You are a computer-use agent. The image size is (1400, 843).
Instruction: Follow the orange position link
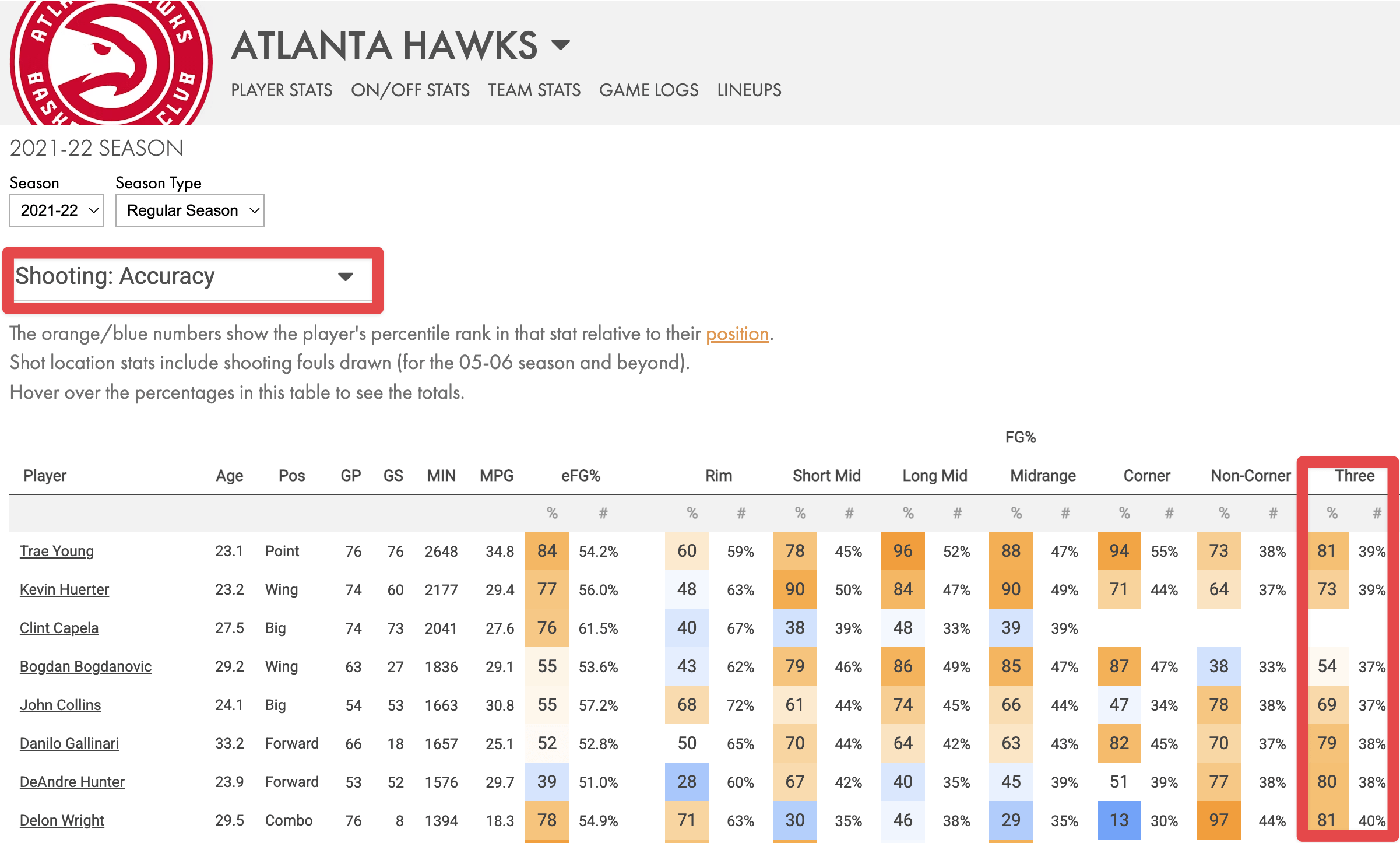click(737, 334)
